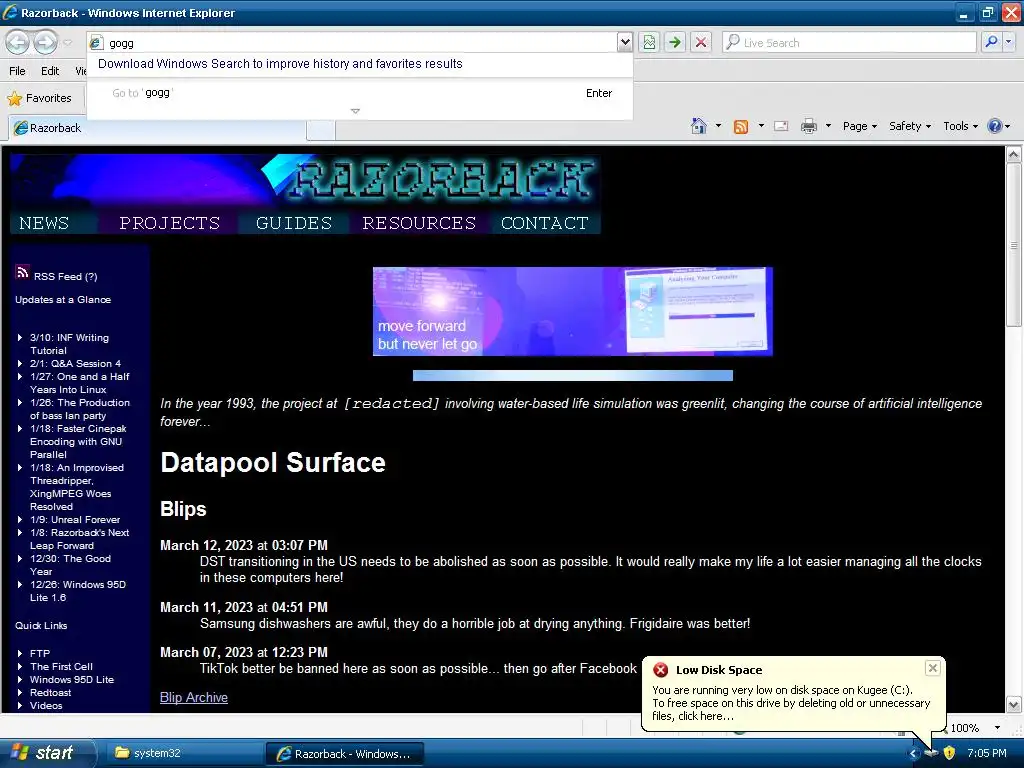Click the Forward navigation arrow button

[45, 43]
